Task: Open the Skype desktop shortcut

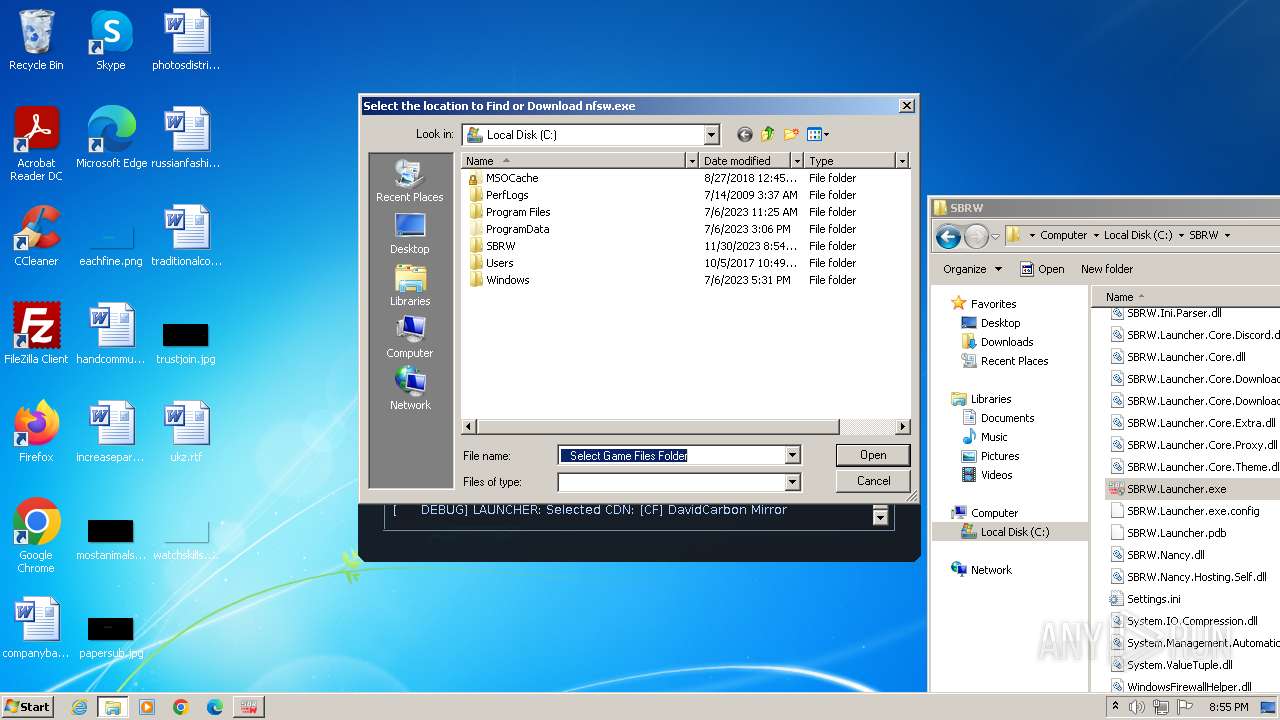Action: (x=111, y=41)
